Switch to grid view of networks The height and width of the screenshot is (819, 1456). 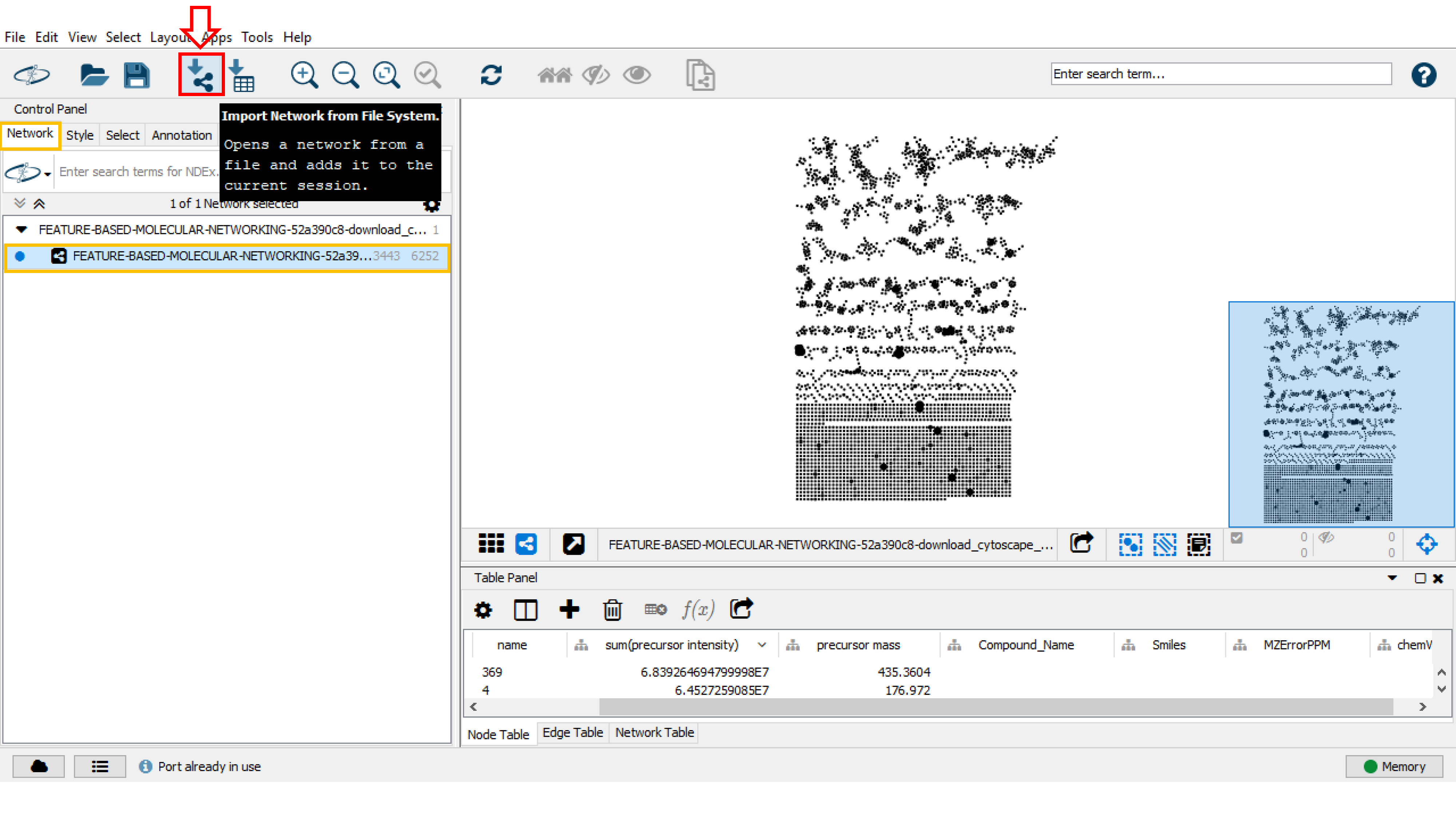coord(491,544)
